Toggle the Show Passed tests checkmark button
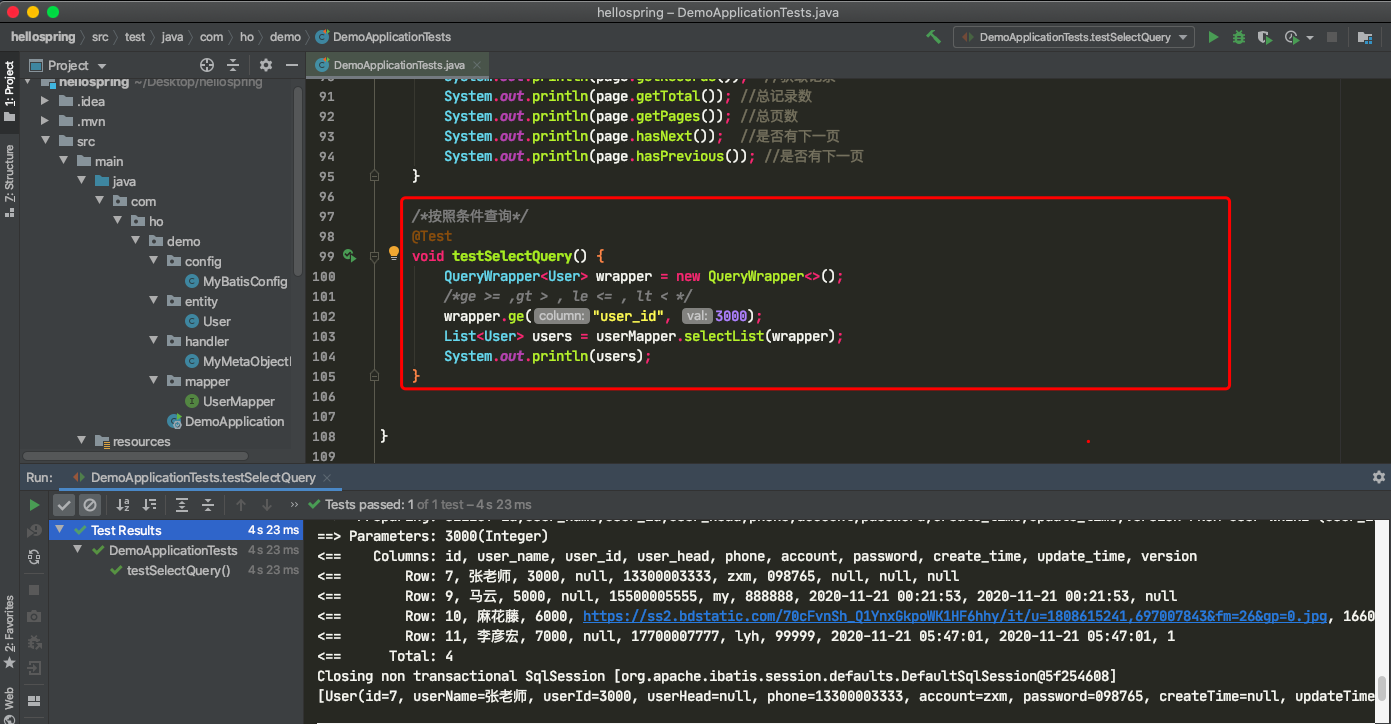Screen dimensions: 1391x724 64,505
